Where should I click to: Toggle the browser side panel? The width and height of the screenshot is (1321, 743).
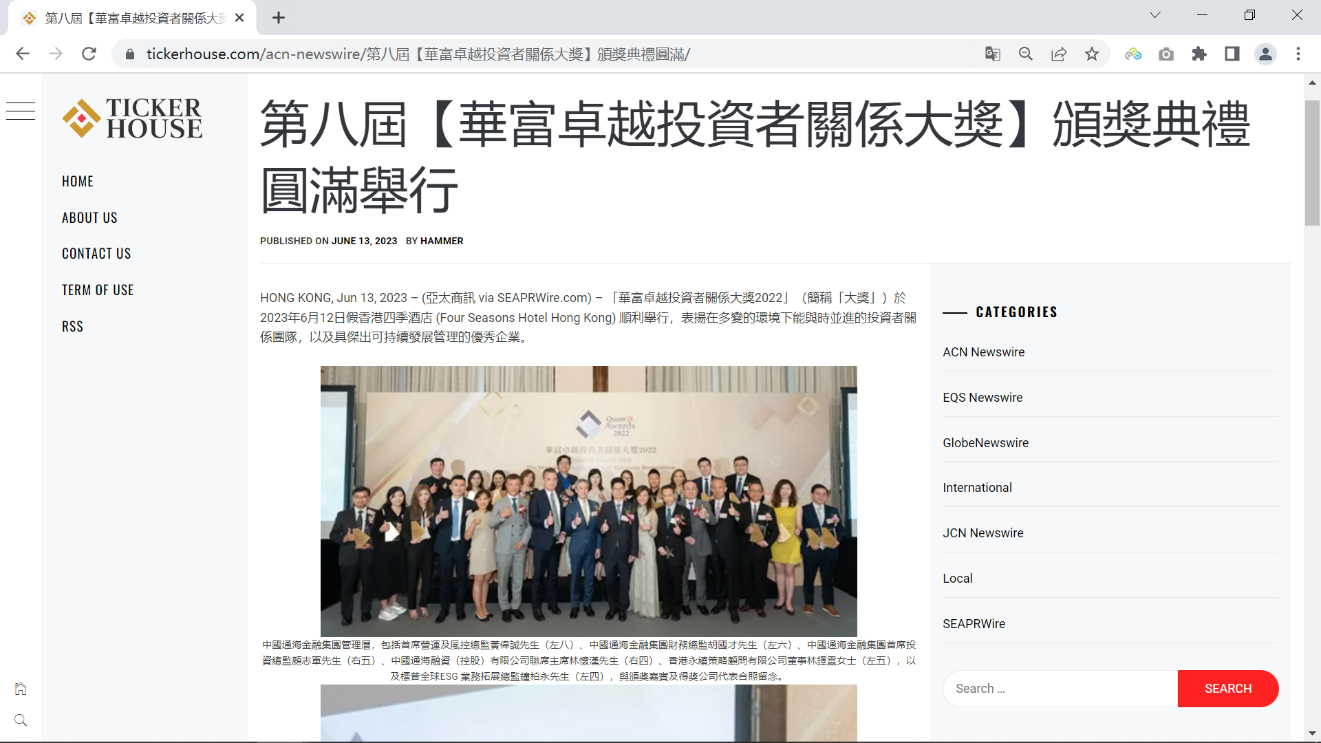click(1232, 54)
